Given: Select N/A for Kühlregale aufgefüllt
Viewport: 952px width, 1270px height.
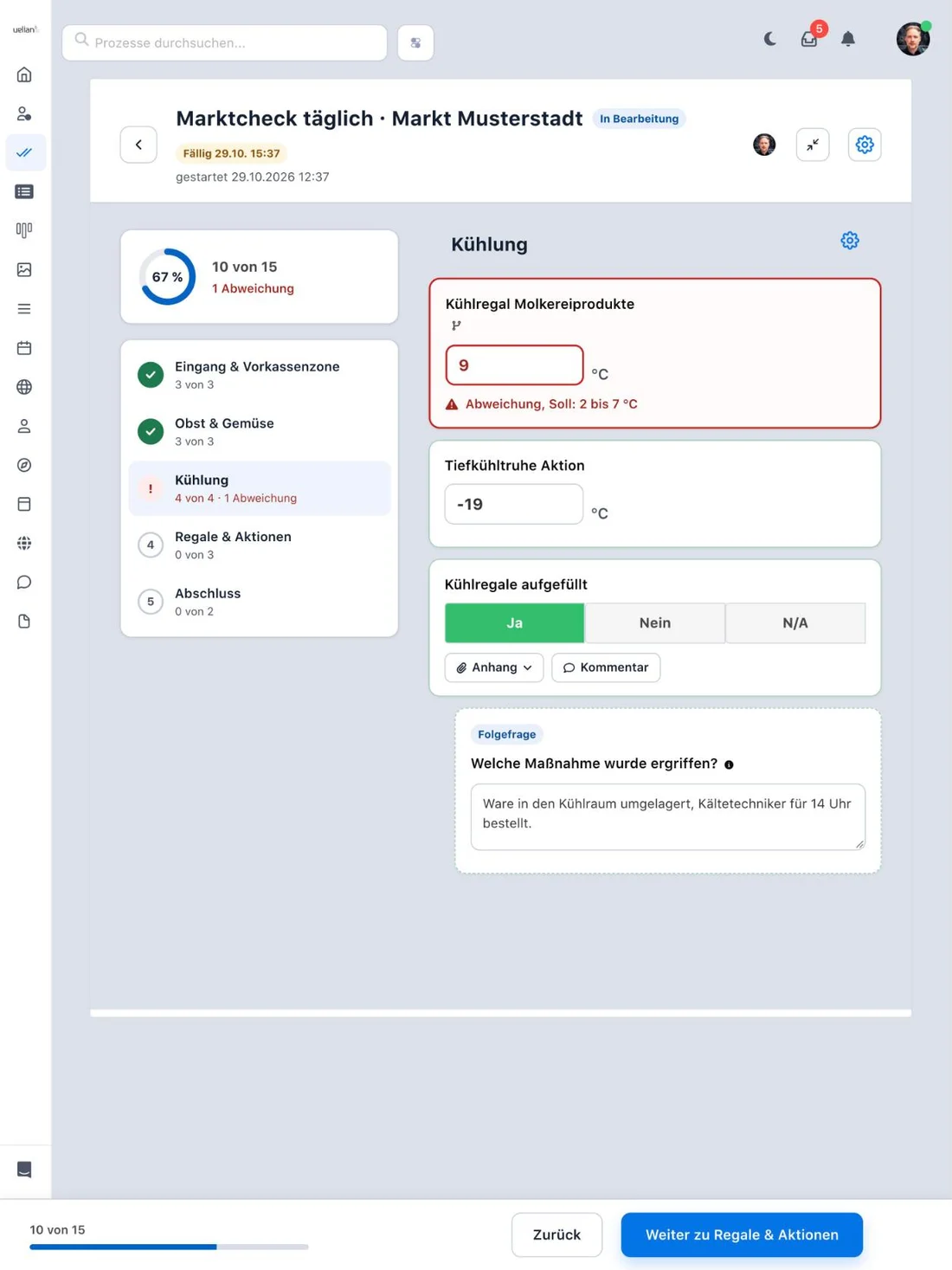Looking at the screenshot, I should pyautogui.click(x=795, y=622).
